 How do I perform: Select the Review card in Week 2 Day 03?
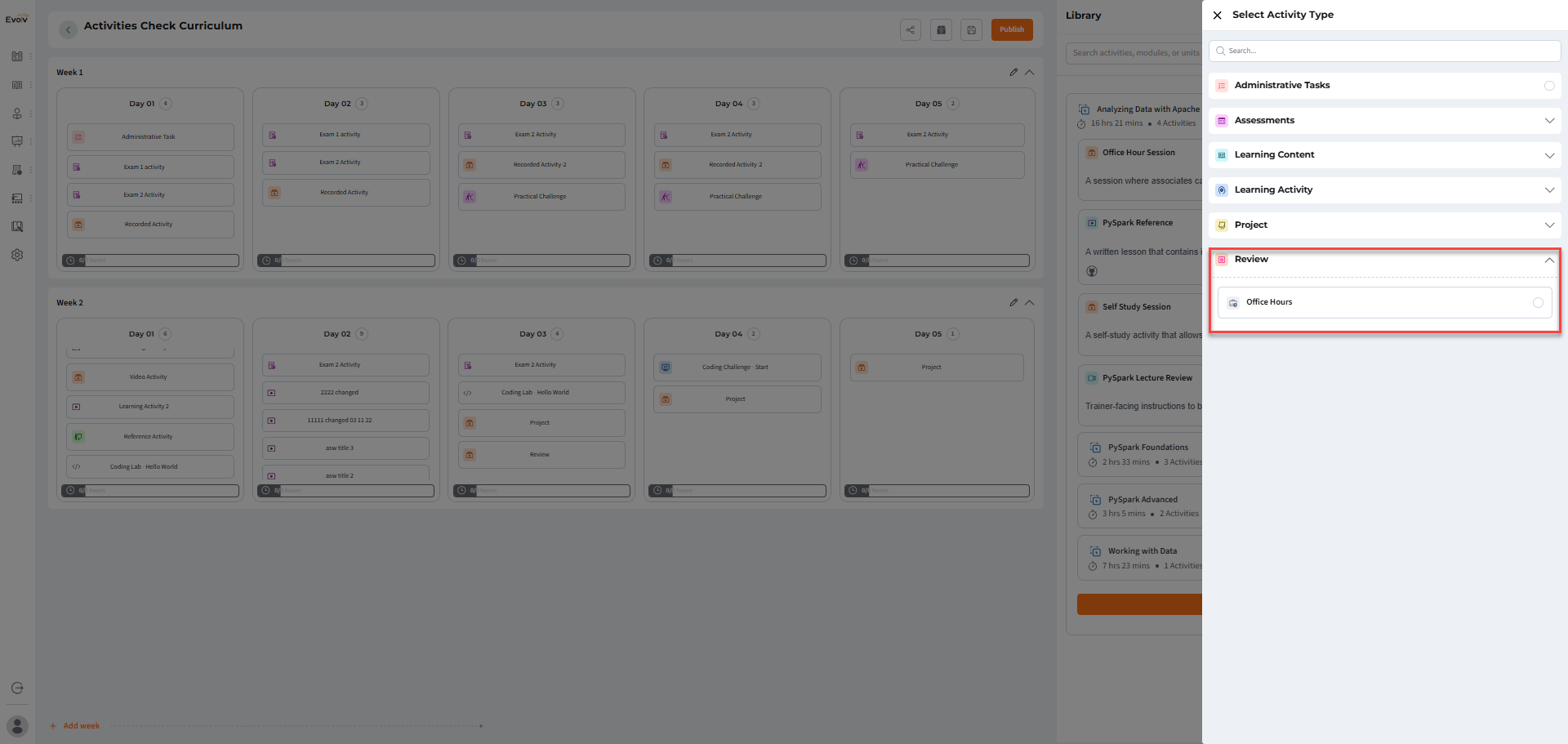click(542, 455)
